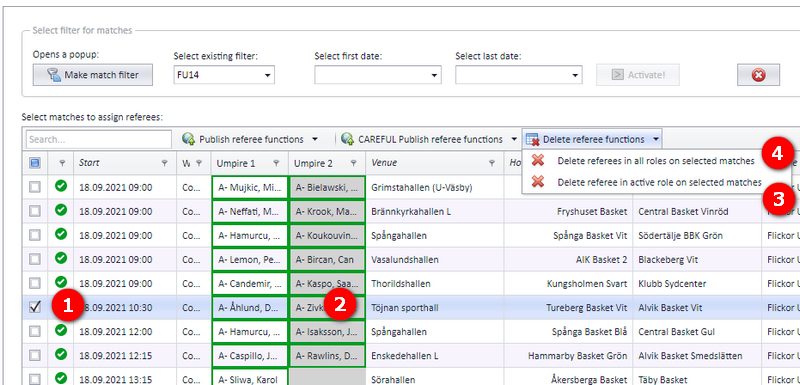The image size is (800, 385).
Task: Check the row with Grimstahallen (U-Väsby)
Action: pos(35,187)
